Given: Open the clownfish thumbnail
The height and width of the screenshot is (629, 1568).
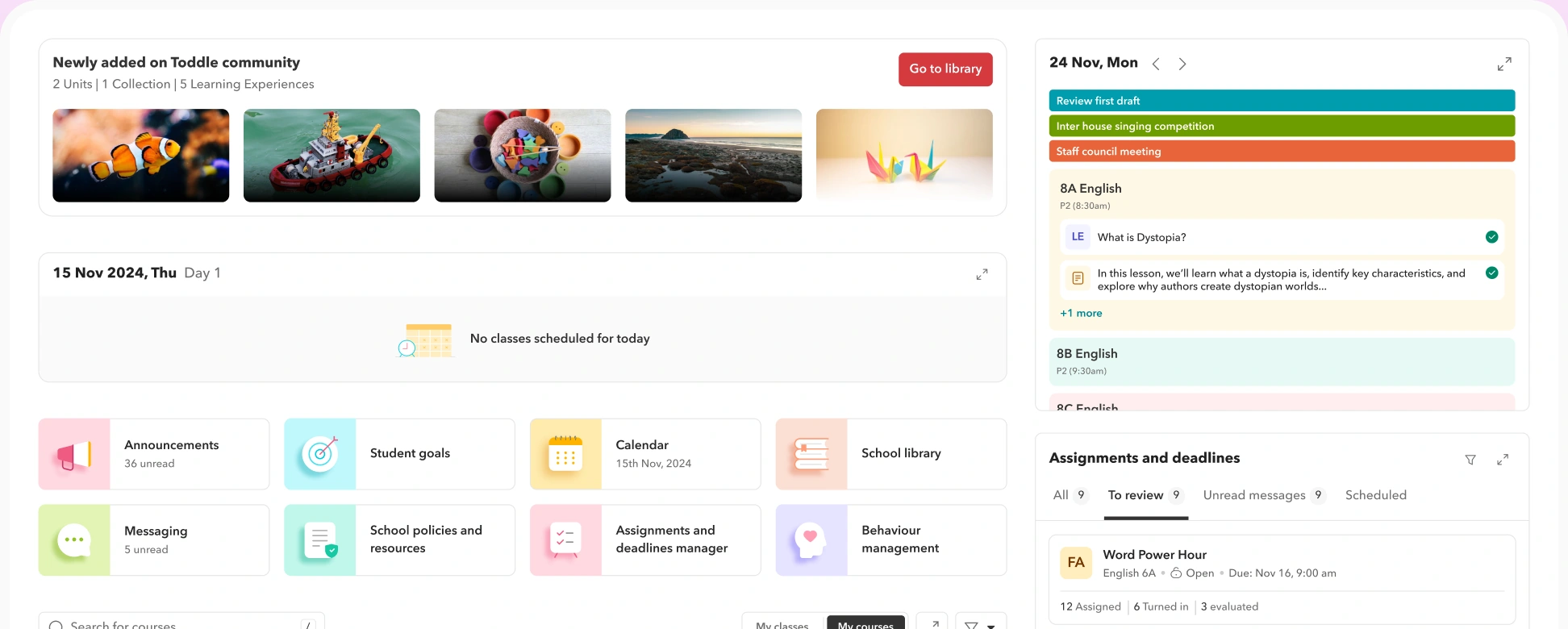Looking at the screenshot, I should click(140, 156).
